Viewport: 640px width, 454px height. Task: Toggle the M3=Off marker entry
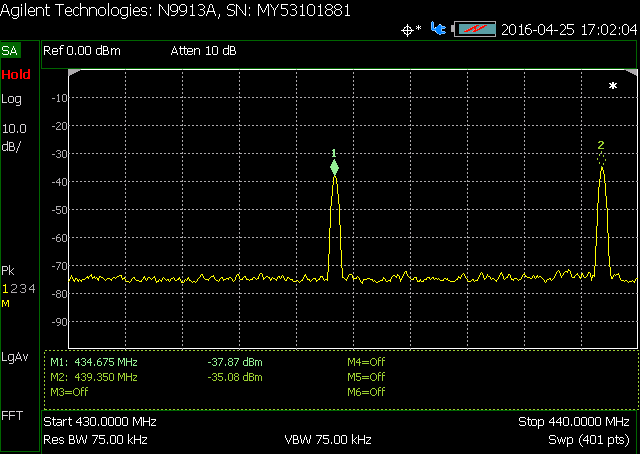70,392
